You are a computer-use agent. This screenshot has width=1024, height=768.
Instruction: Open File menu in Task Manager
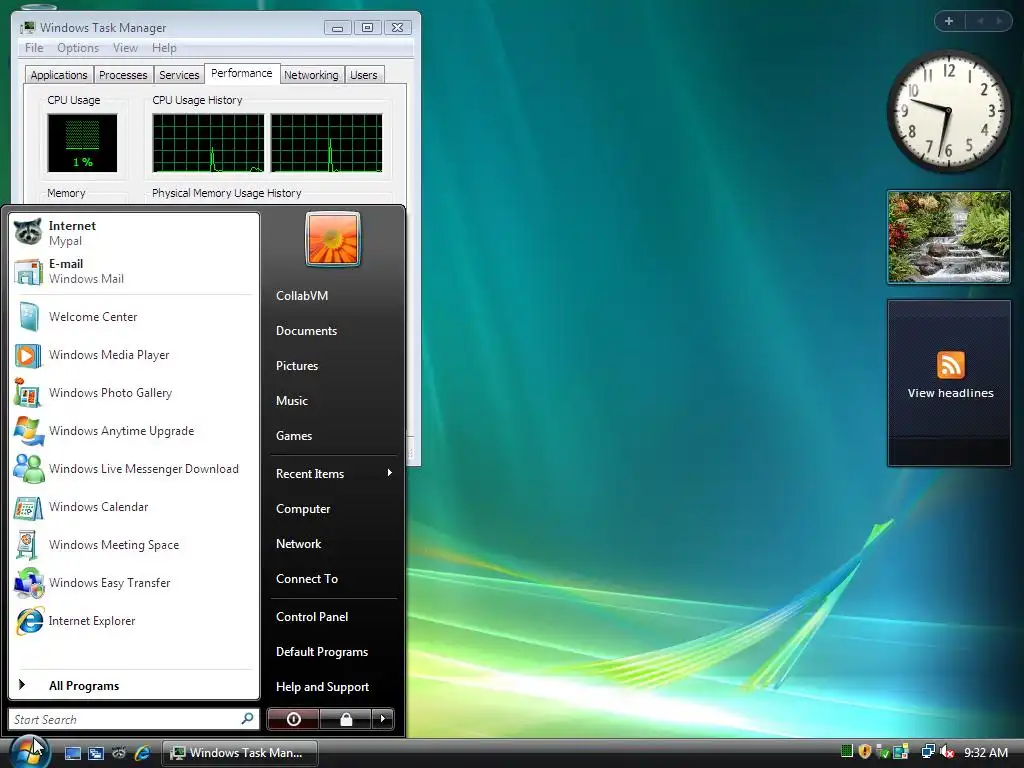pos(34,48)
